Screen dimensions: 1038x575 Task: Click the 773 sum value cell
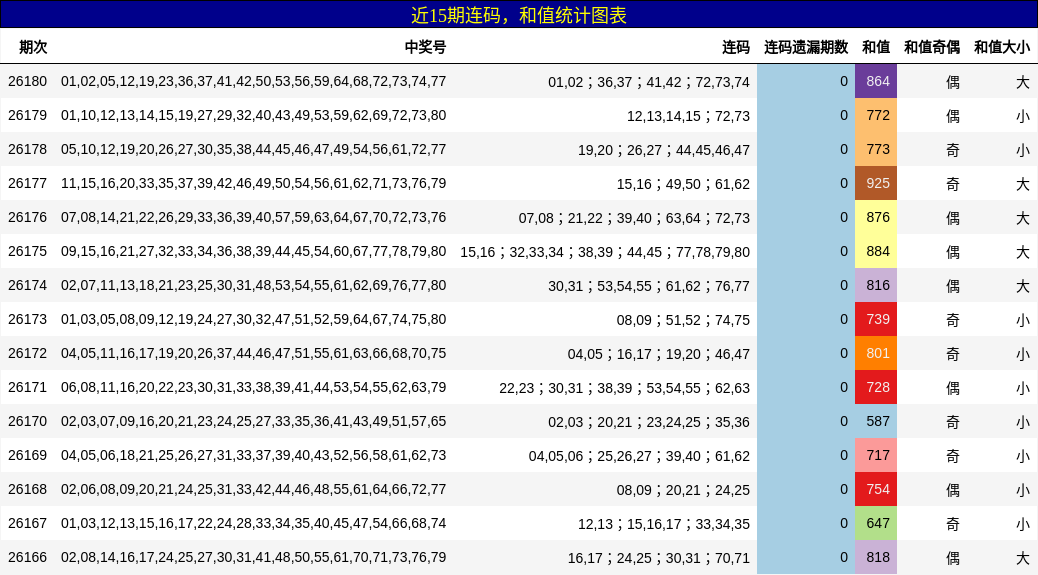coord(876,150)
